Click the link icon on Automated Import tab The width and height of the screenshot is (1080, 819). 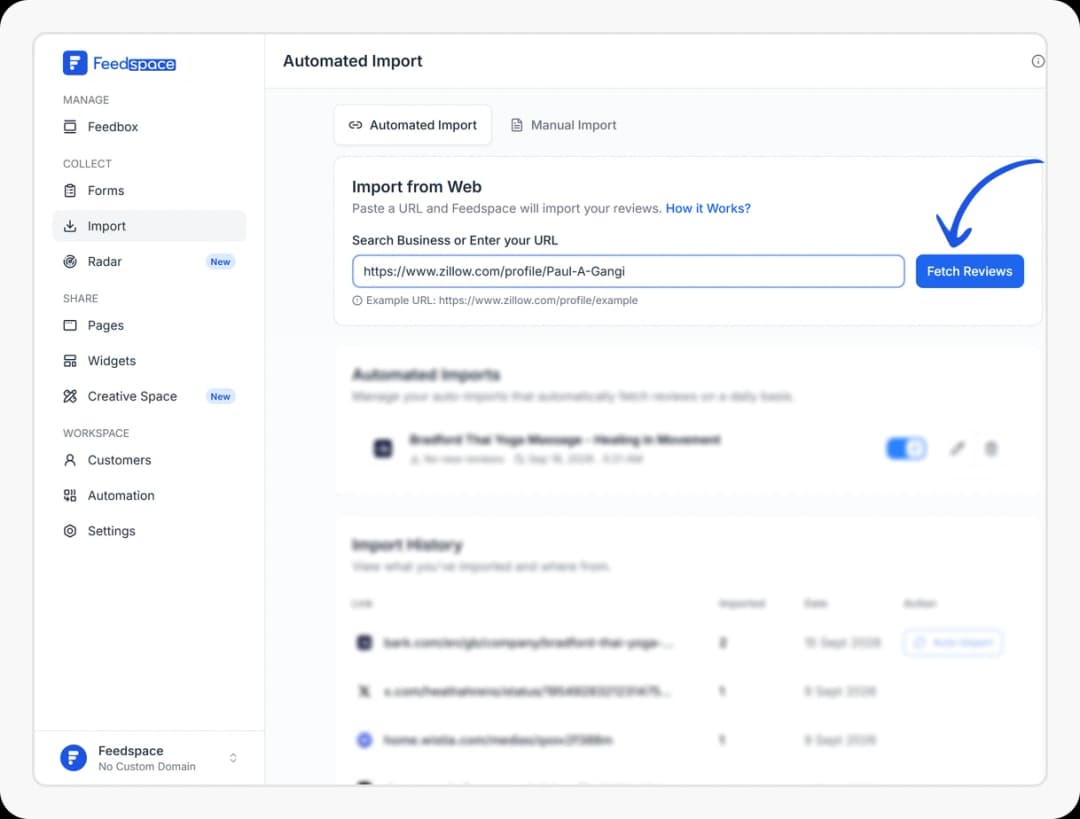tap(355, 125)
